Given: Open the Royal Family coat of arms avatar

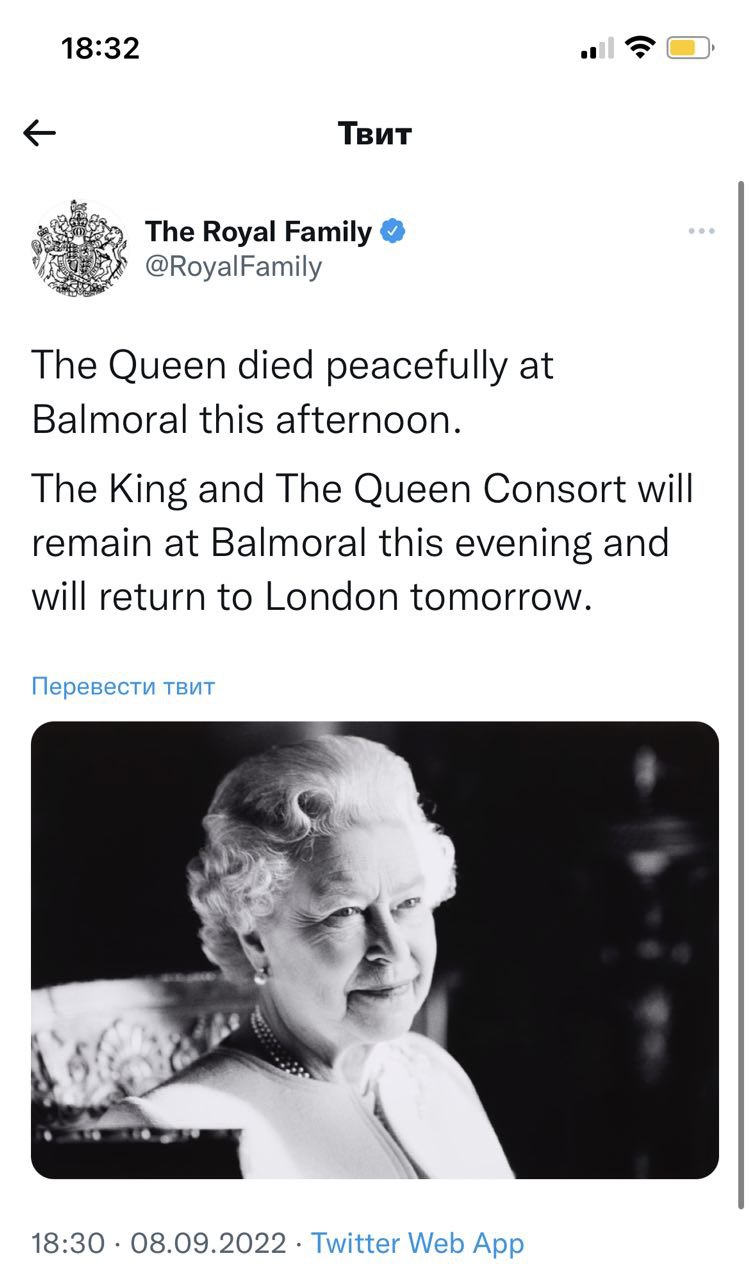Looking at the screenshot, I should (x=79, y=248).
